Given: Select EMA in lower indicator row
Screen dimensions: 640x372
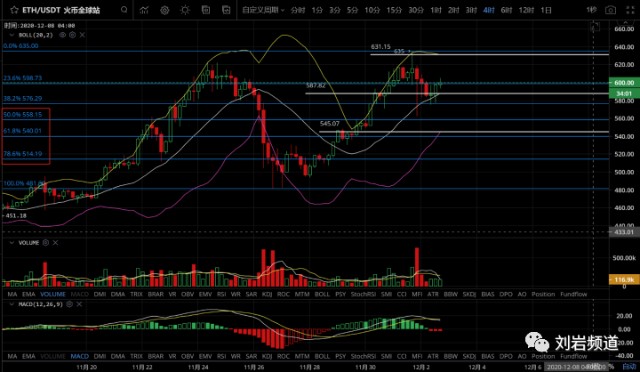Looking at the screenshot, I should tap(29, 356).
